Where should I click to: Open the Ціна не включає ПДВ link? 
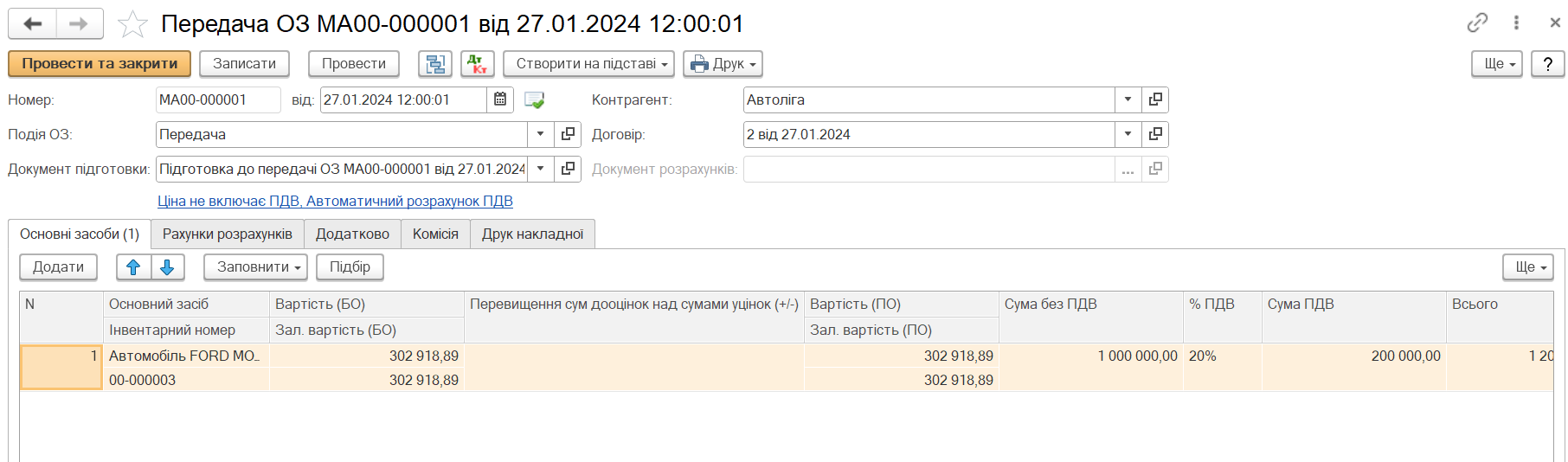(335, 202)
